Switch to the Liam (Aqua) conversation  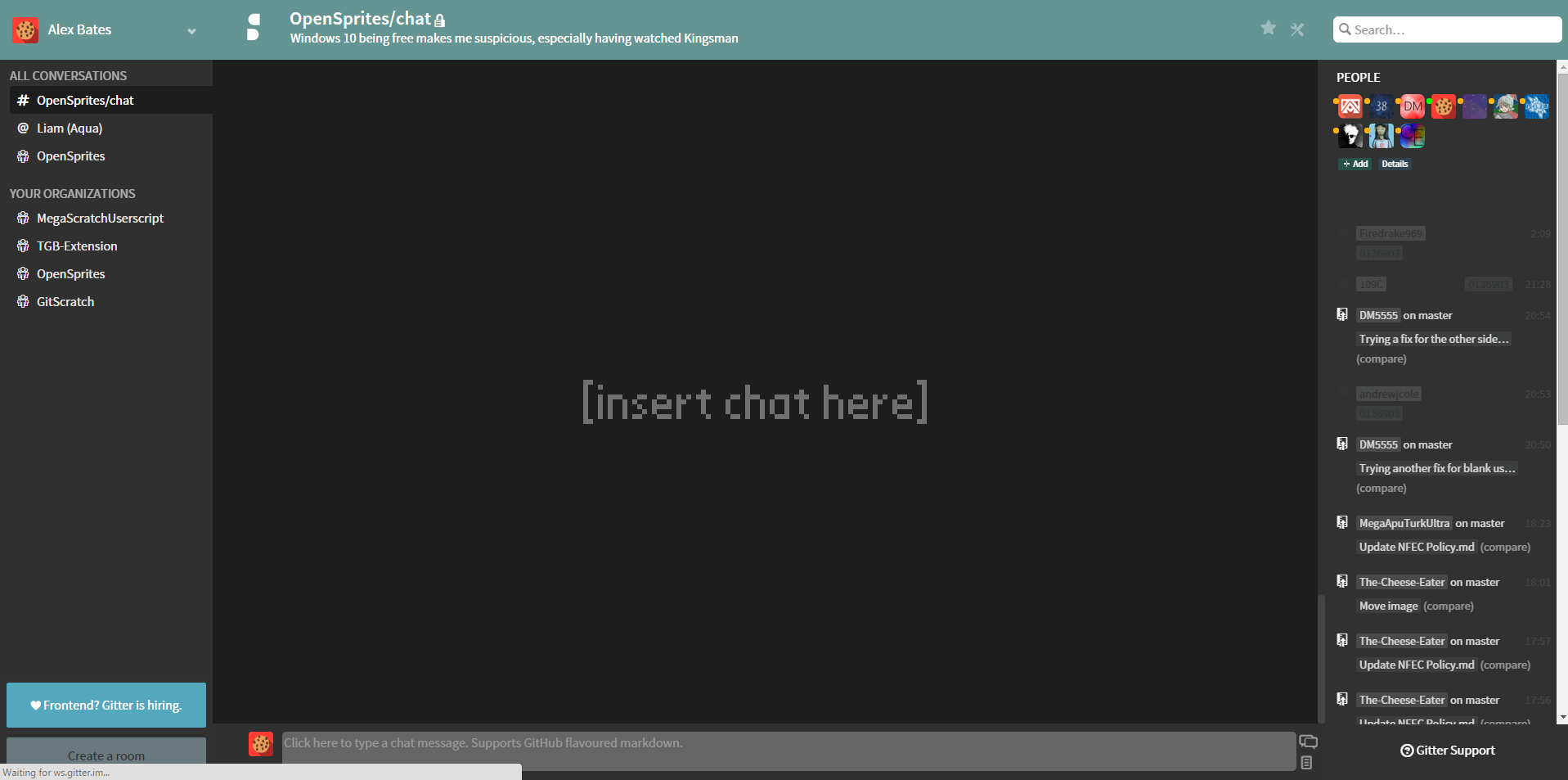[70, 128]
